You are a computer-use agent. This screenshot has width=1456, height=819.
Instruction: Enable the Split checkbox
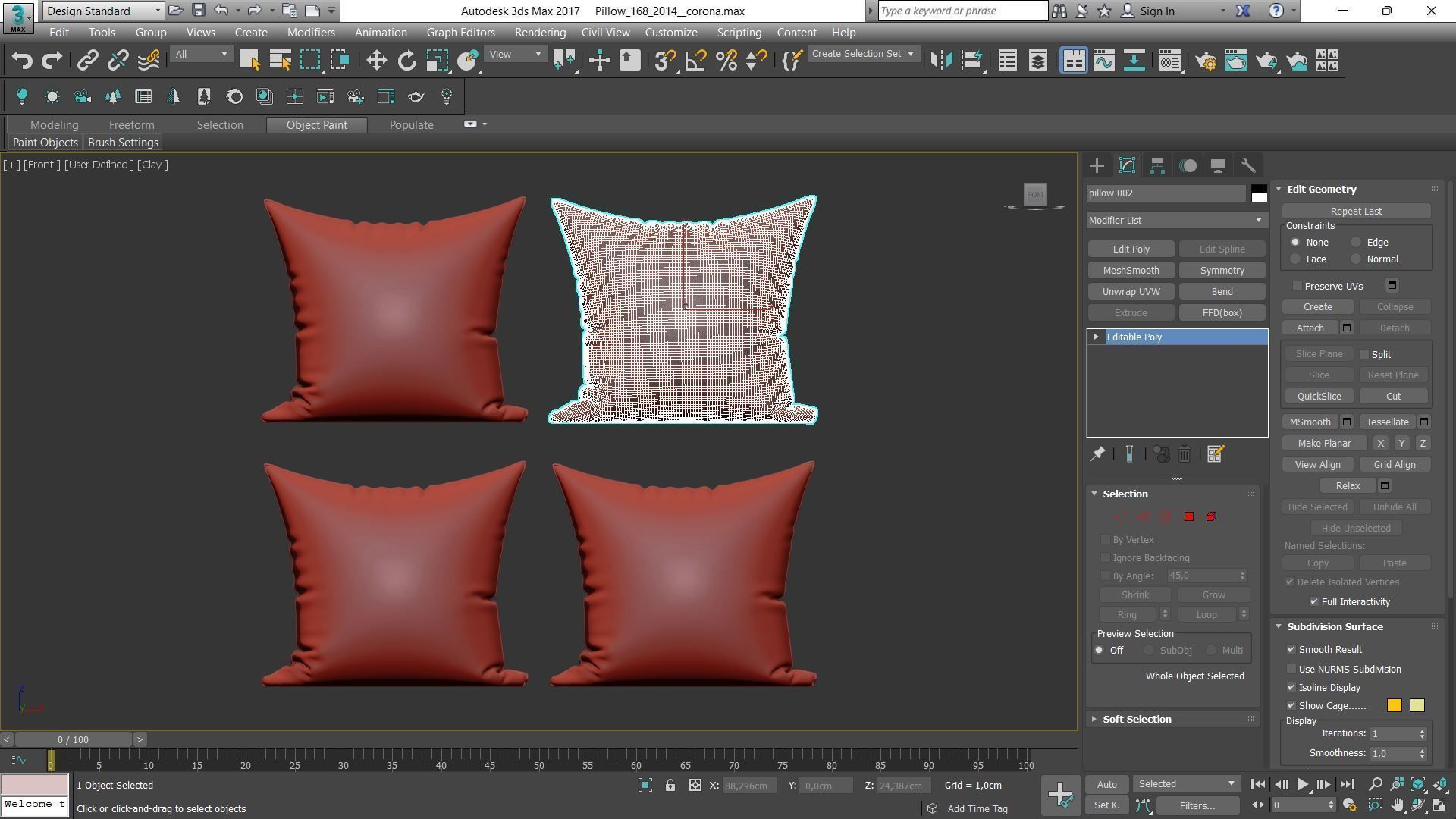[1364, 355]
